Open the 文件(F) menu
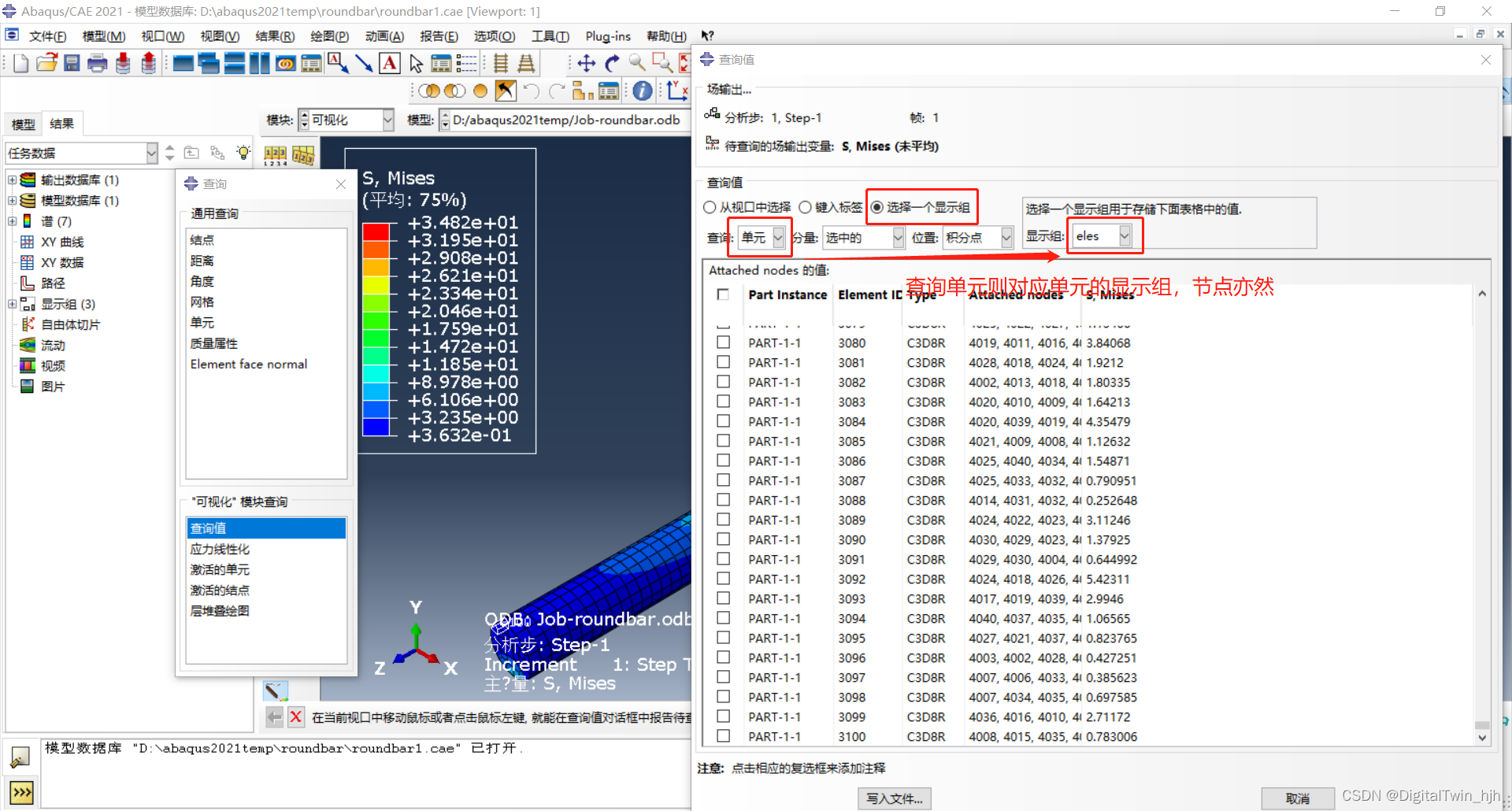 [47, 36]
